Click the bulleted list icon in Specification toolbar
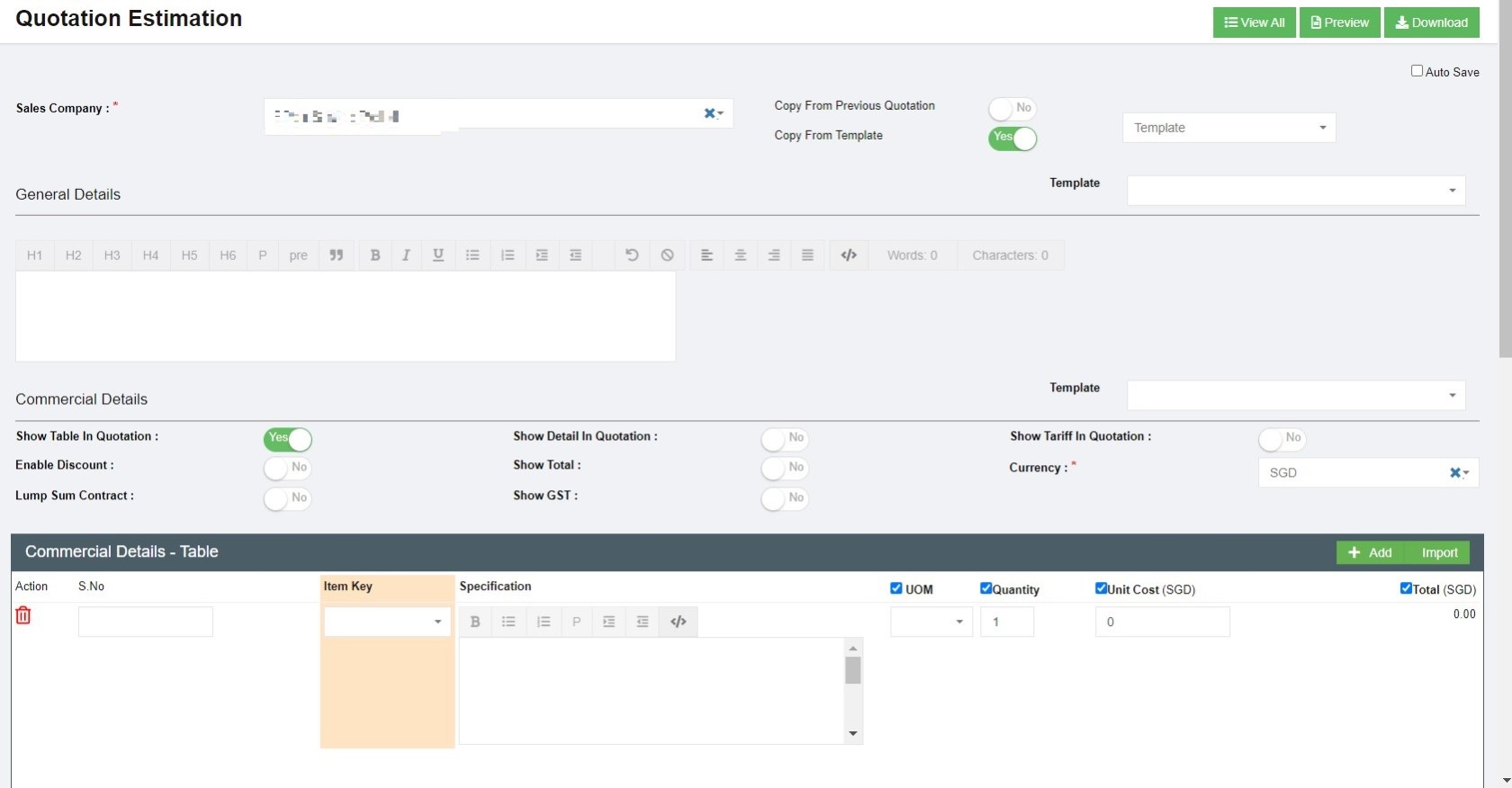 pos(508,622)
